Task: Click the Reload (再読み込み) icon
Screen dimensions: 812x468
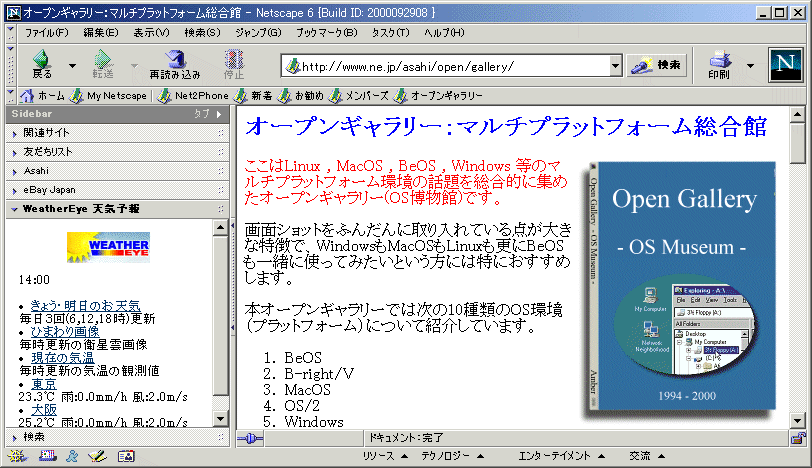Action: pos(176,58)
